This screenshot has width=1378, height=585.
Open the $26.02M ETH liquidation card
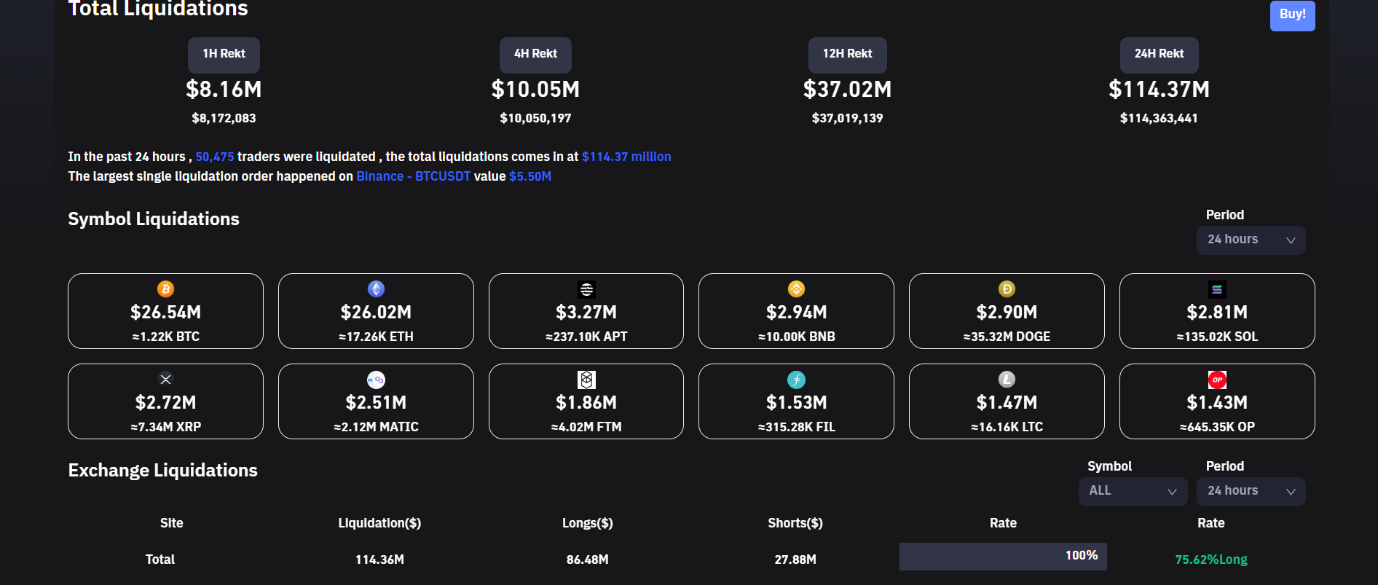(376, 311)
